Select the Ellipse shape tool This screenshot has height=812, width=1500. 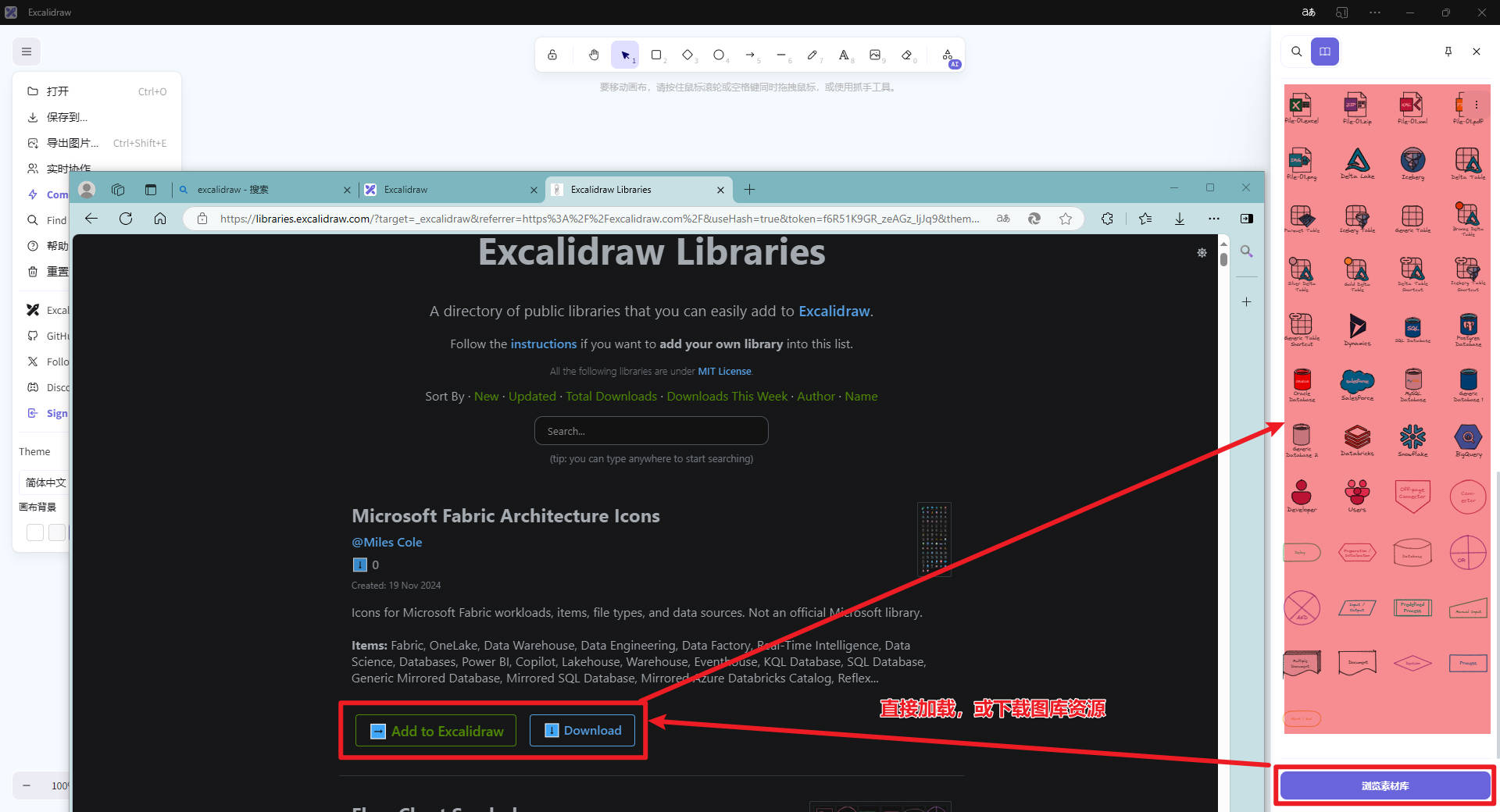click(719, 55)
